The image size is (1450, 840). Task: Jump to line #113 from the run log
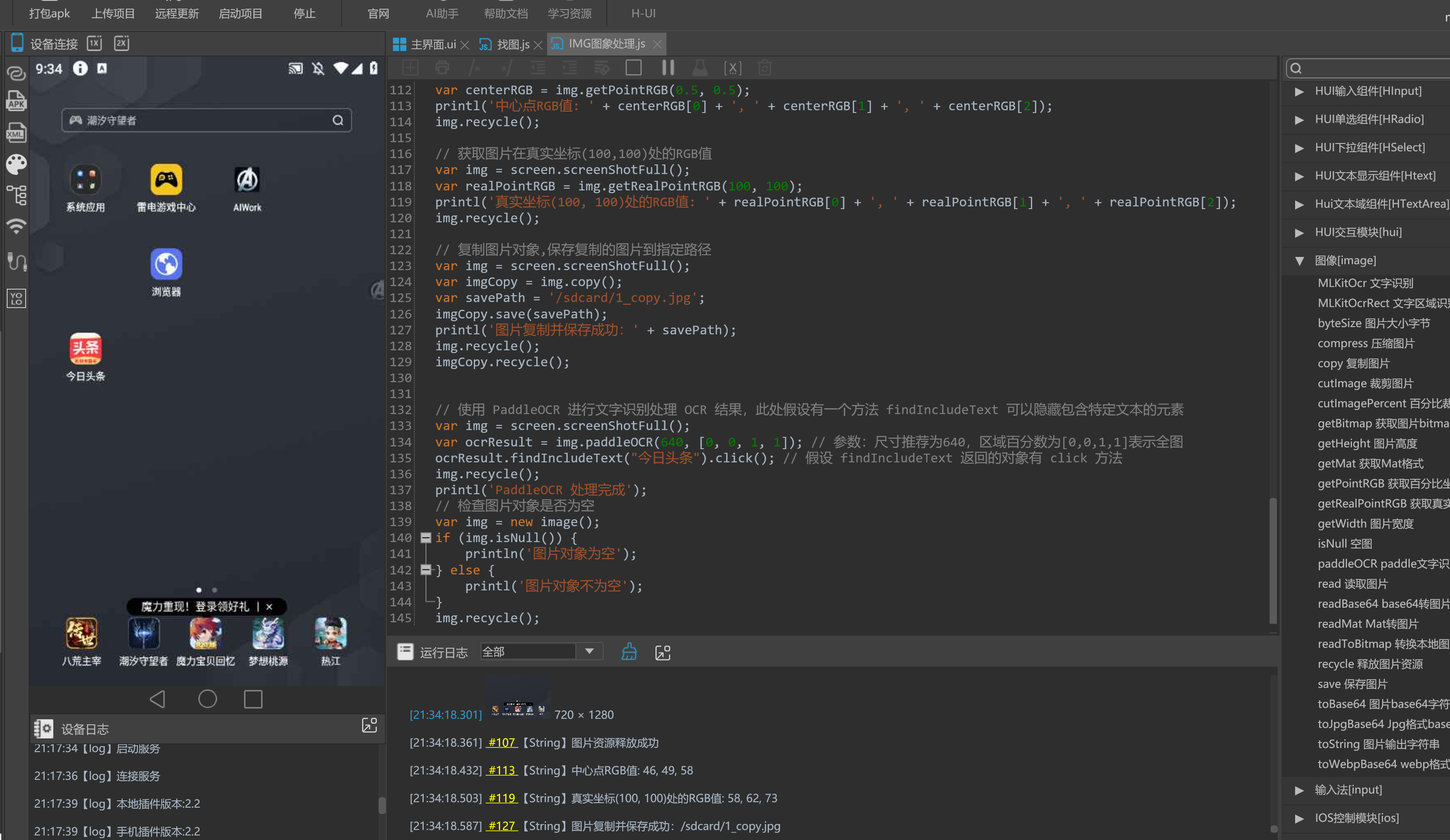click(502, 770)
